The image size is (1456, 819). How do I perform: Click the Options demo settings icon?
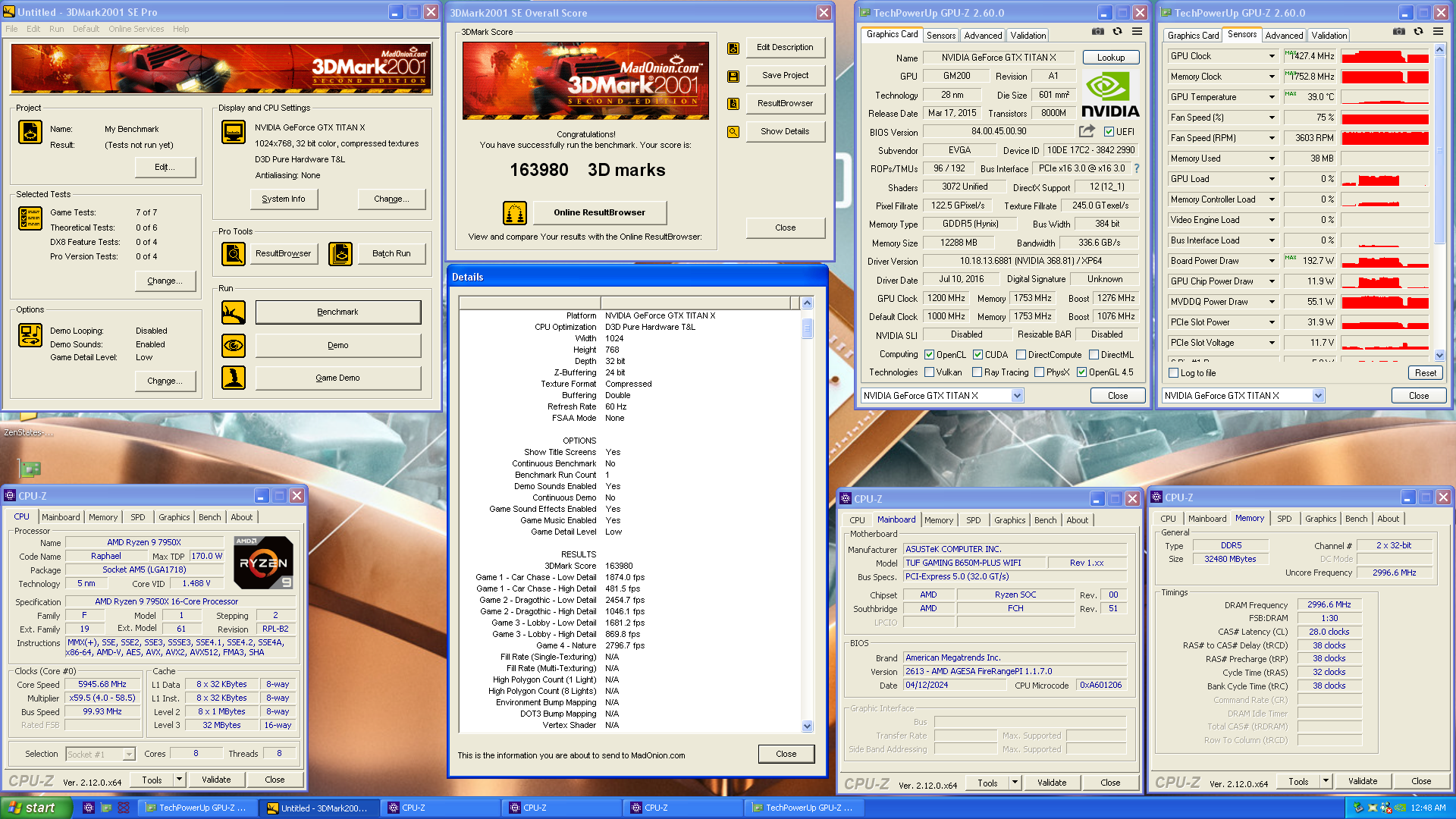click(x=30, y=335)
